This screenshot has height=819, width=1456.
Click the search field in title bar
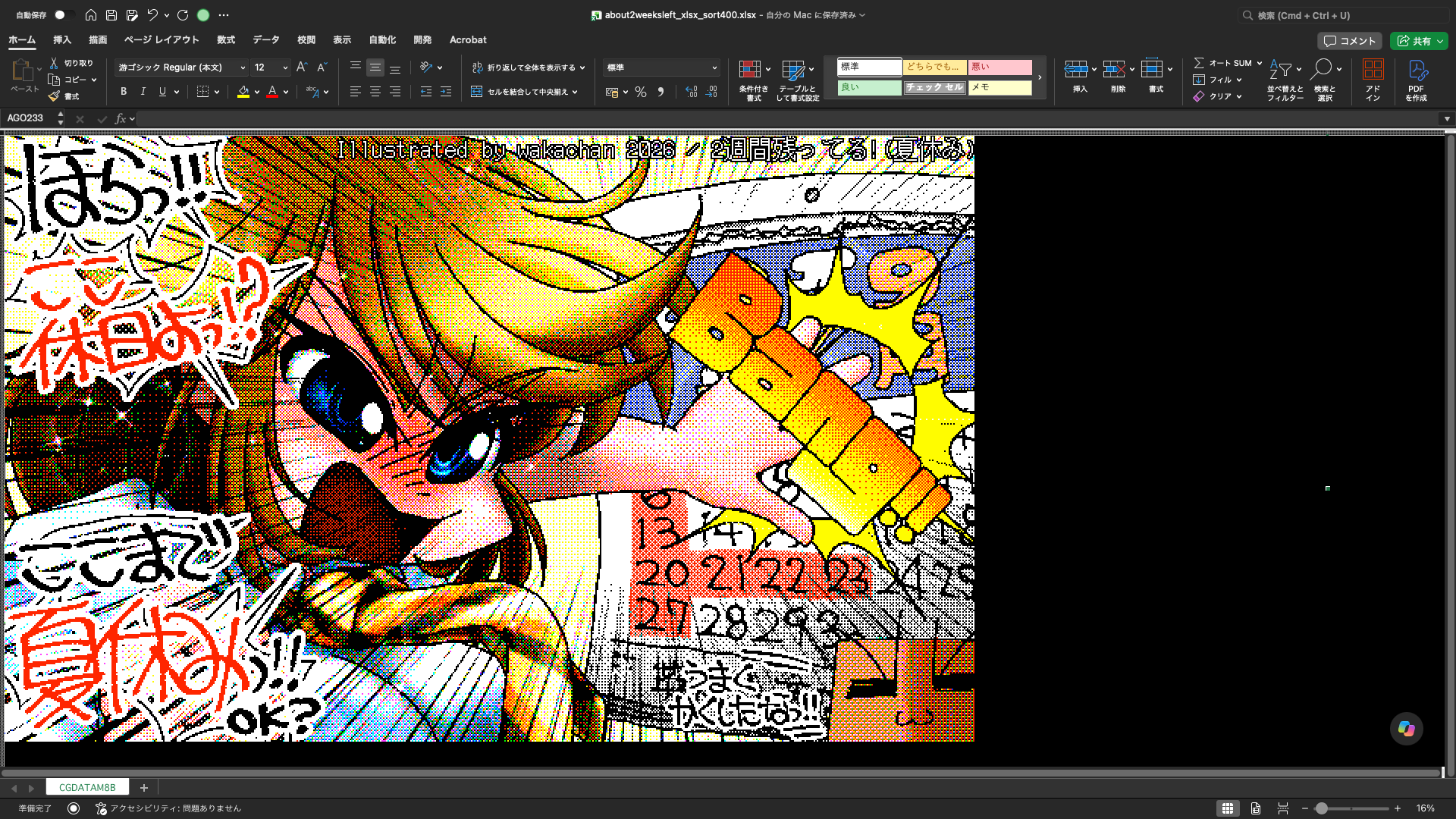click(x=1342, y=15)
